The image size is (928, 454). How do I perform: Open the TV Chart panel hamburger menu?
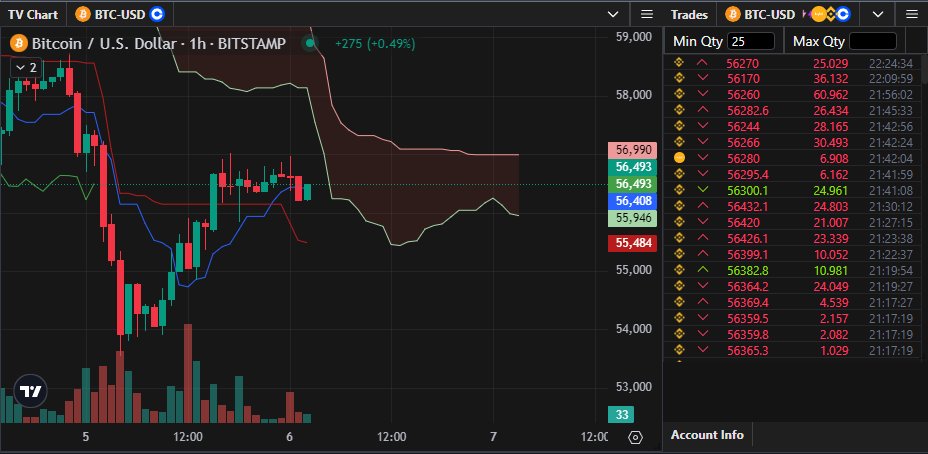click(647, 14)
